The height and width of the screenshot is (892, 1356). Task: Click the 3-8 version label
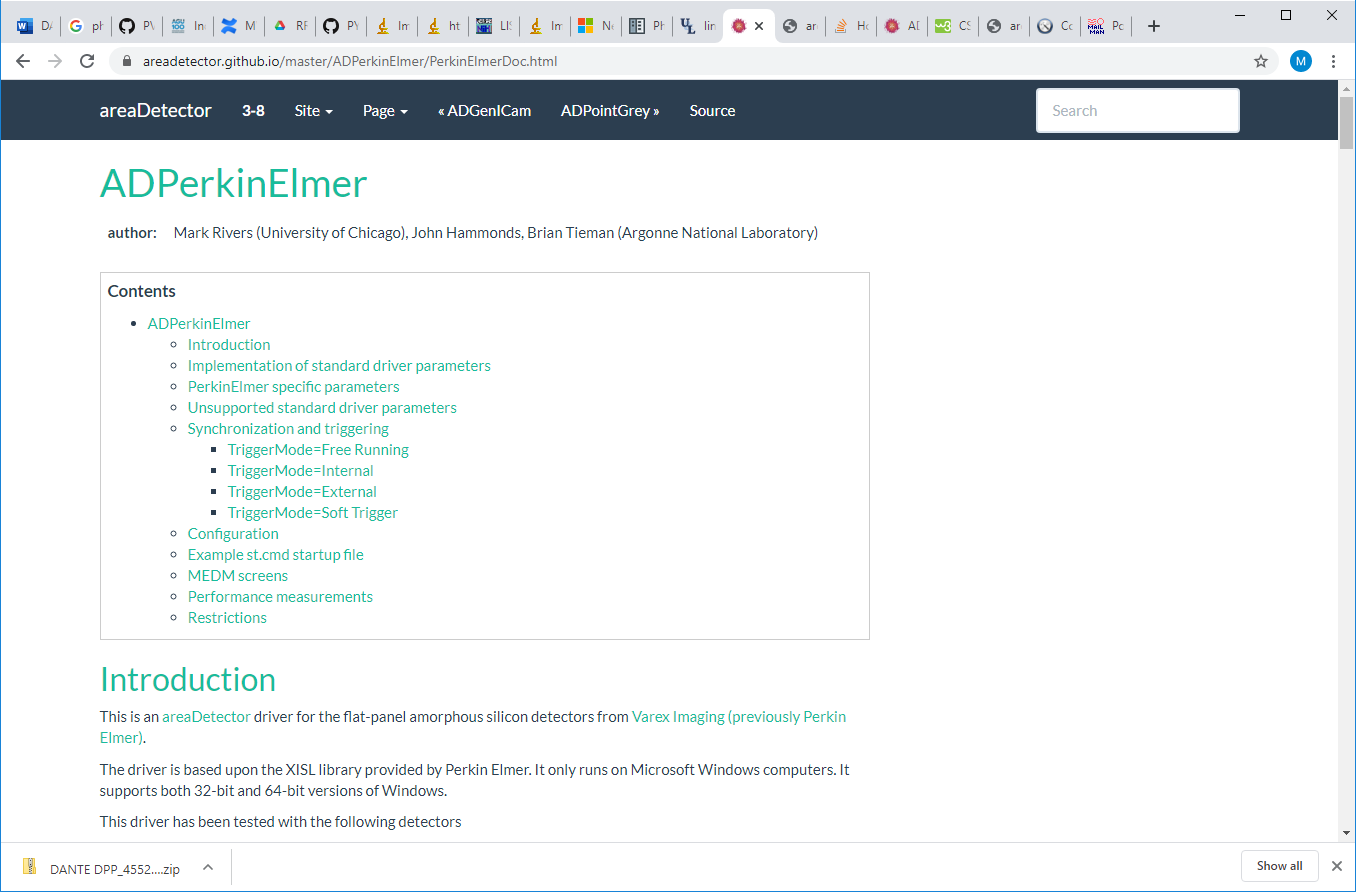(253, 111)
